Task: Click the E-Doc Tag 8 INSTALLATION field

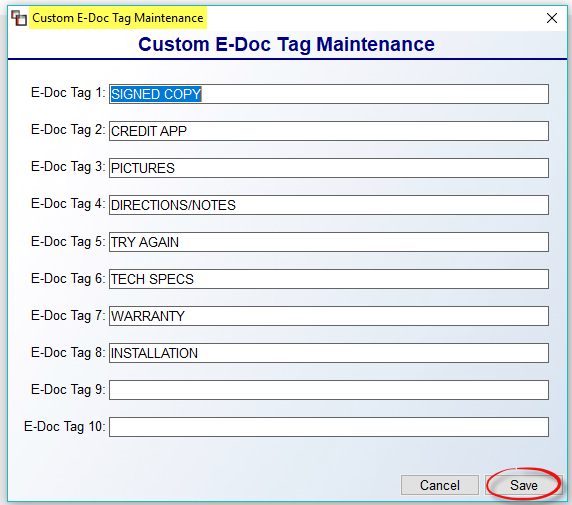Action: pos(329,353)
